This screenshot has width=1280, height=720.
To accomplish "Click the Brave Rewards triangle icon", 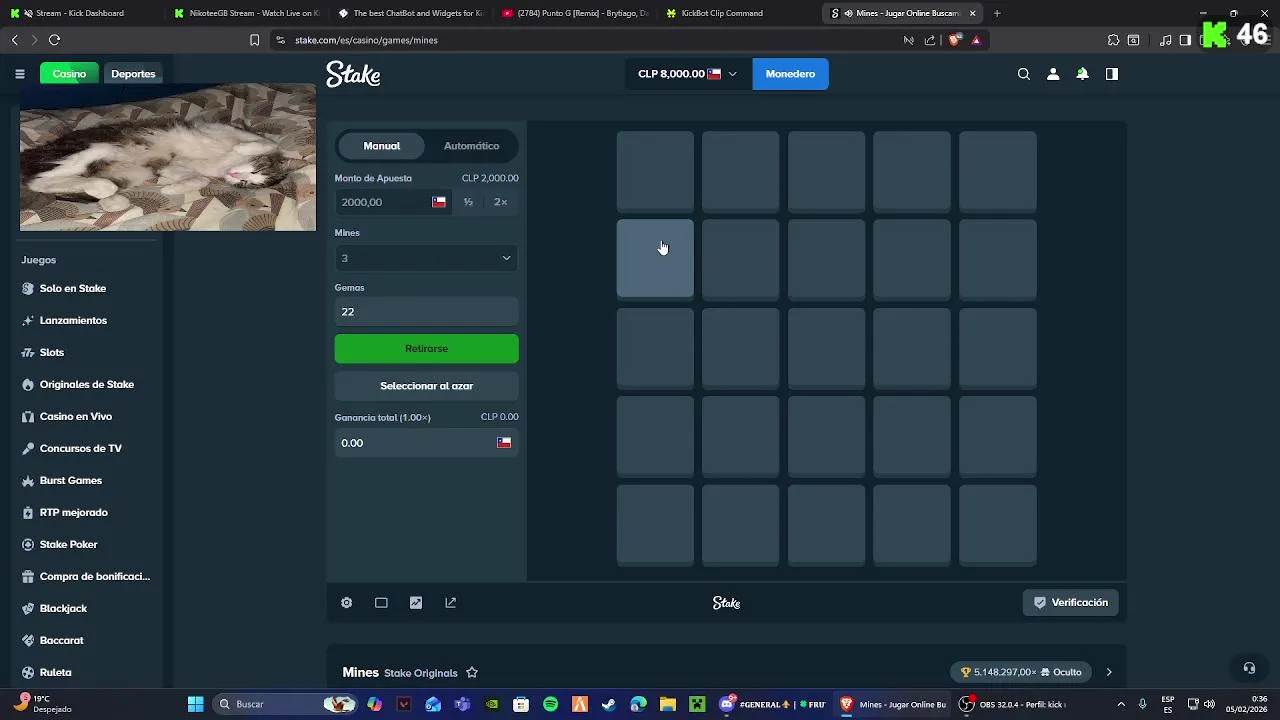I will (x=976, y=40).
